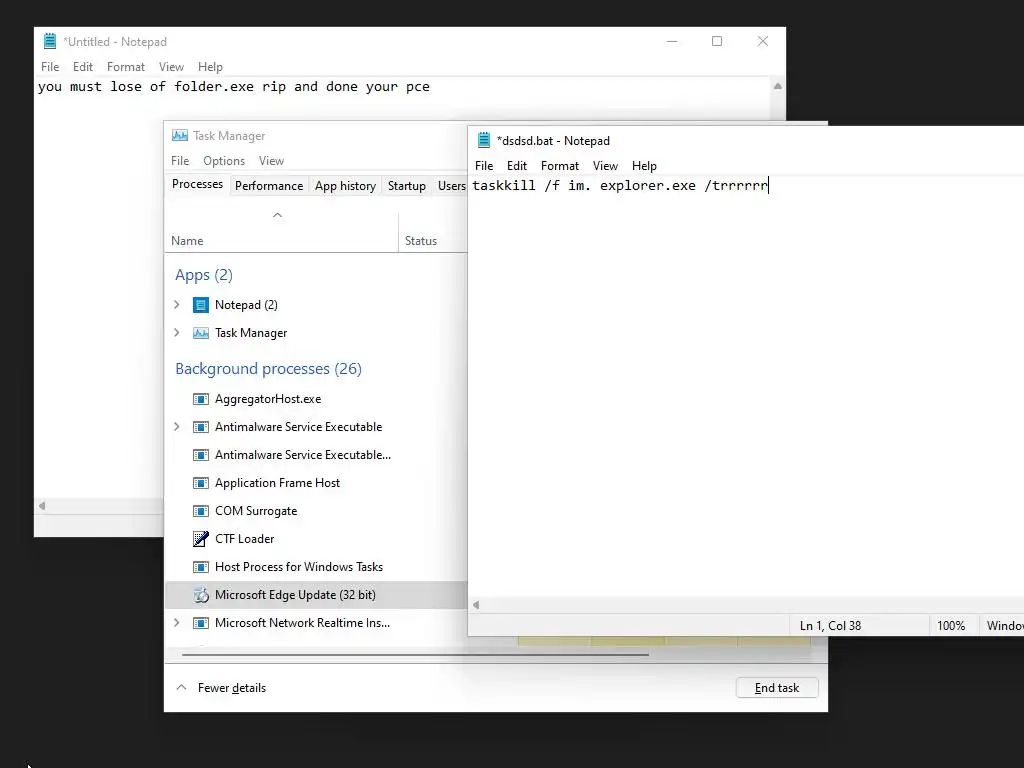Open Task Manager View menu
Screen dimensions: 1024x768
pyautogui.click(x=271, y=161)
